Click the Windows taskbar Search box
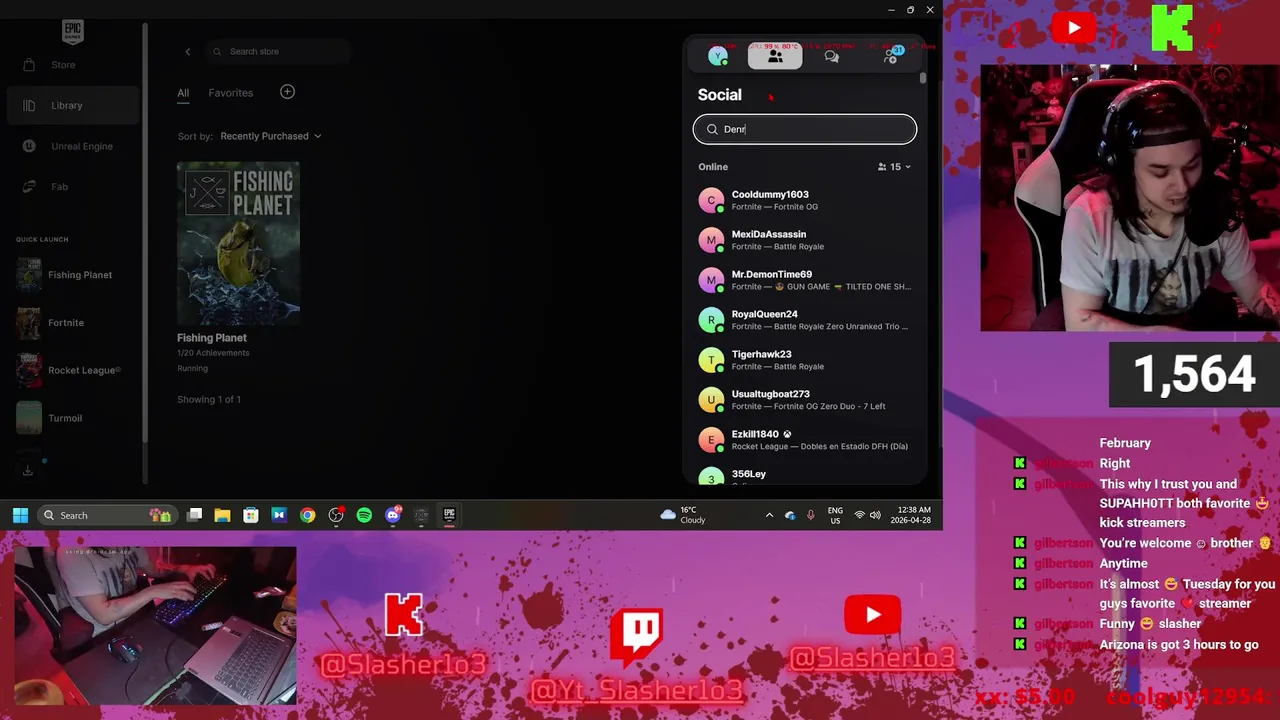1280x720 pixels. click(x=108, y=515)
